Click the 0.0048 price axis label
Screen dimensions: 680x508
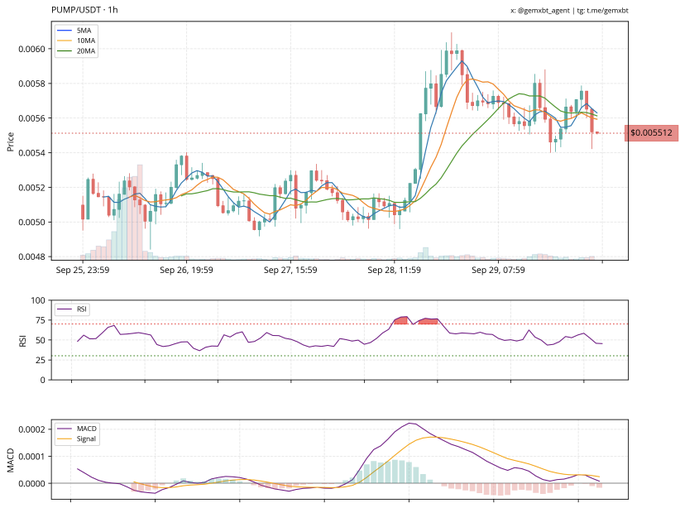coord(30,256)
